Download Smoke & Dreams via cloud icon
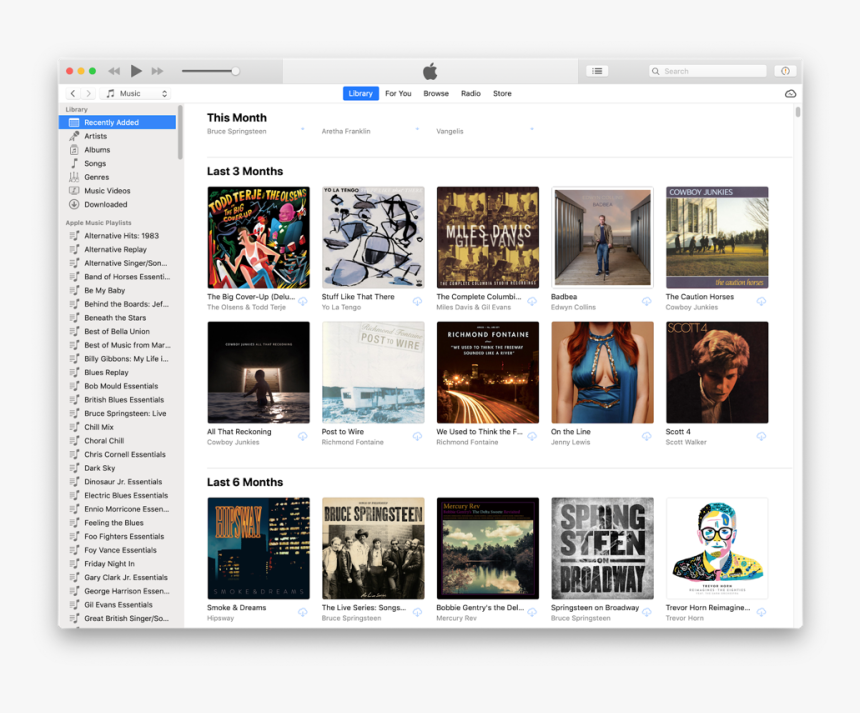This screenshot has width=860, height=713. click(303, 612)
